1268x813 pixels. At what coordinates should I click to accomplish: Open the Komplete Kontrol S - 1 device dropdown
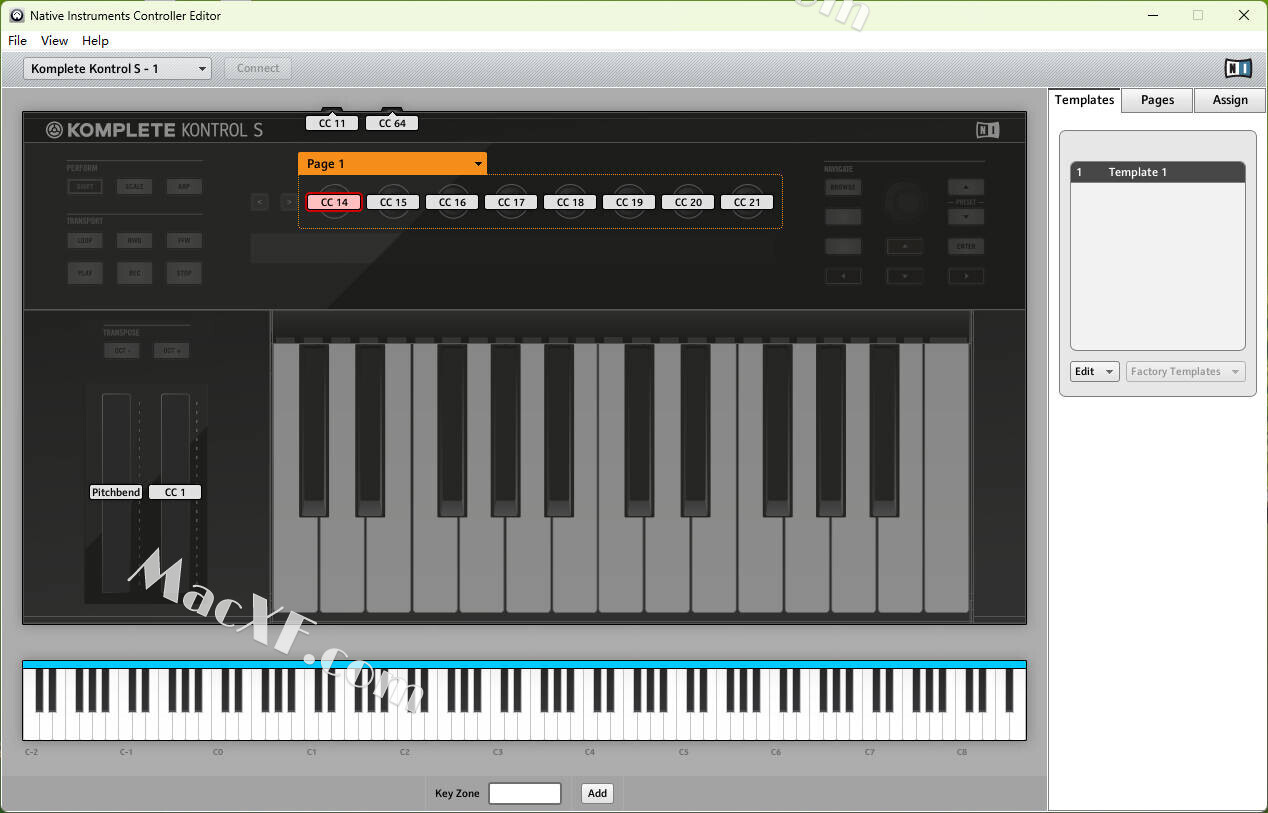[118, 69]
